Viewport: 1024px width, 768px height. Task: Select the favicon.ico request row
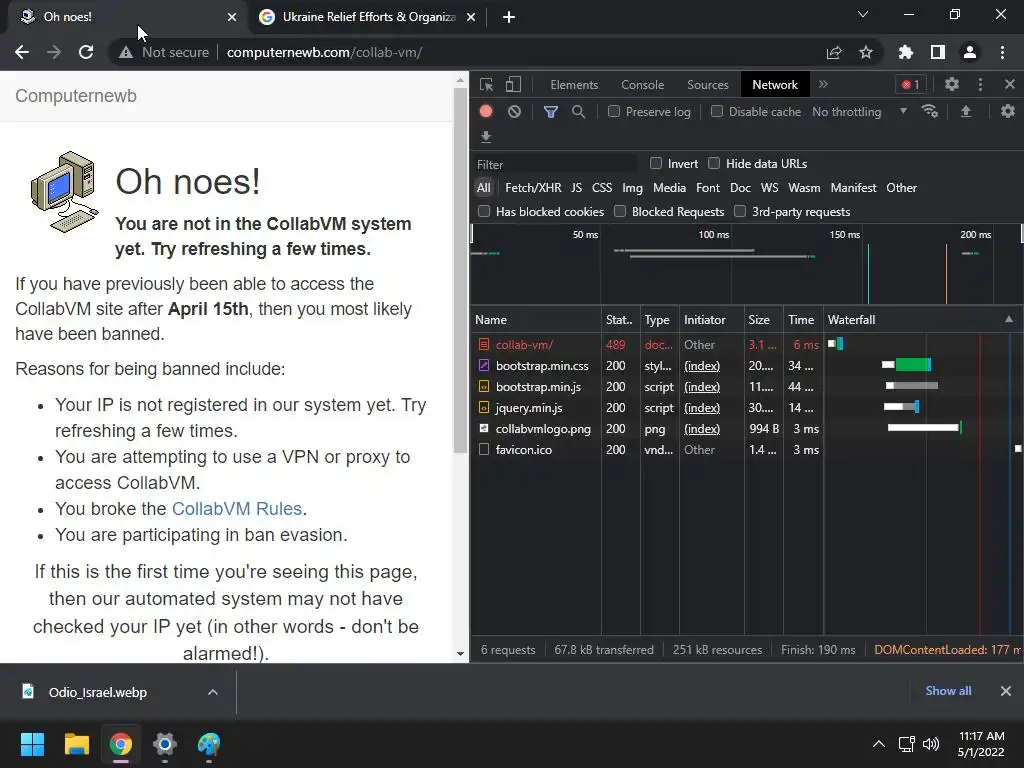click(x=647, y=449)
